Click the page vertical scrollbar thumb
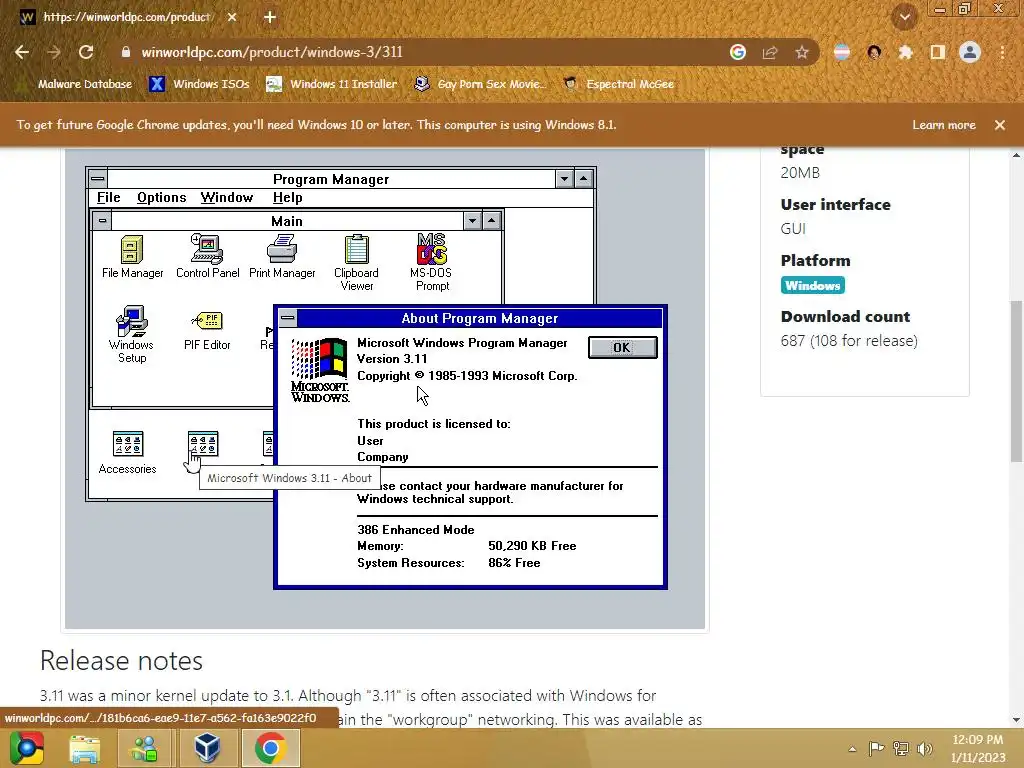Image resolution: width=1024 pixels, height=768 pixels. [x=1016, y=381]
